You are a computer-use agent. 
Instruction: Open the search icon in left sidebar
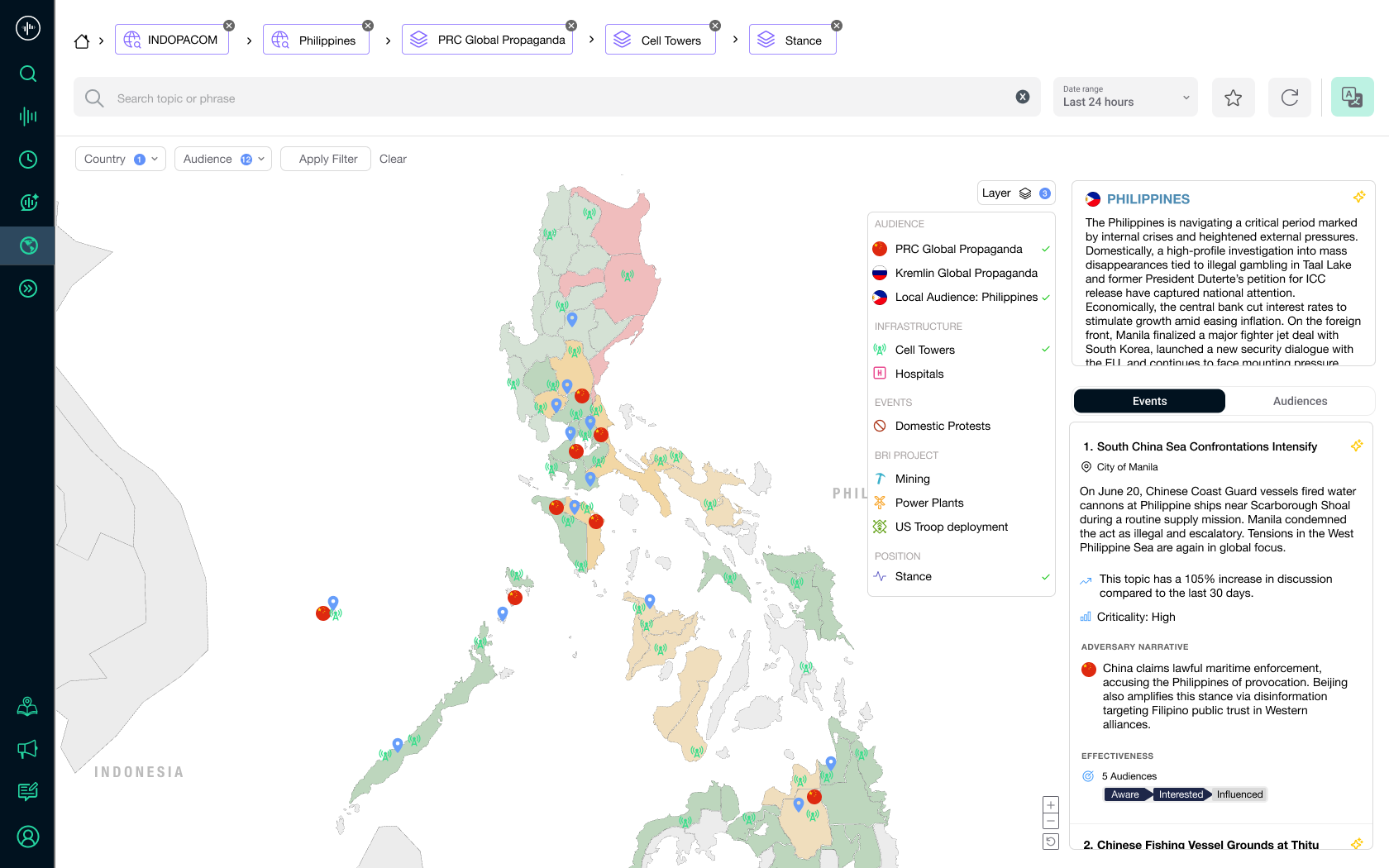pos(28,74)
